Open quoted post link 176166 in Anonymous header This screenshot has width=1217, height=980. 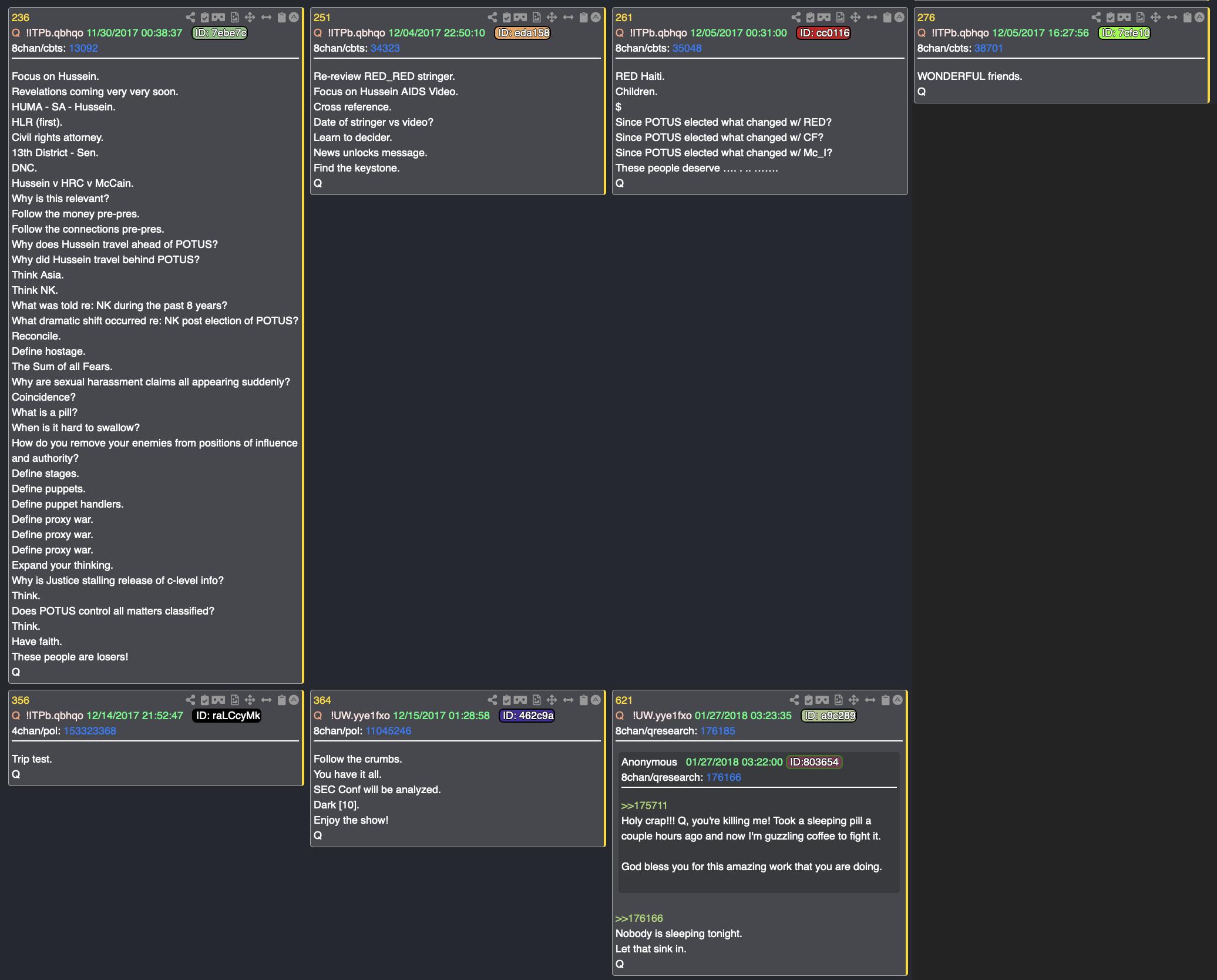point(724,777)
